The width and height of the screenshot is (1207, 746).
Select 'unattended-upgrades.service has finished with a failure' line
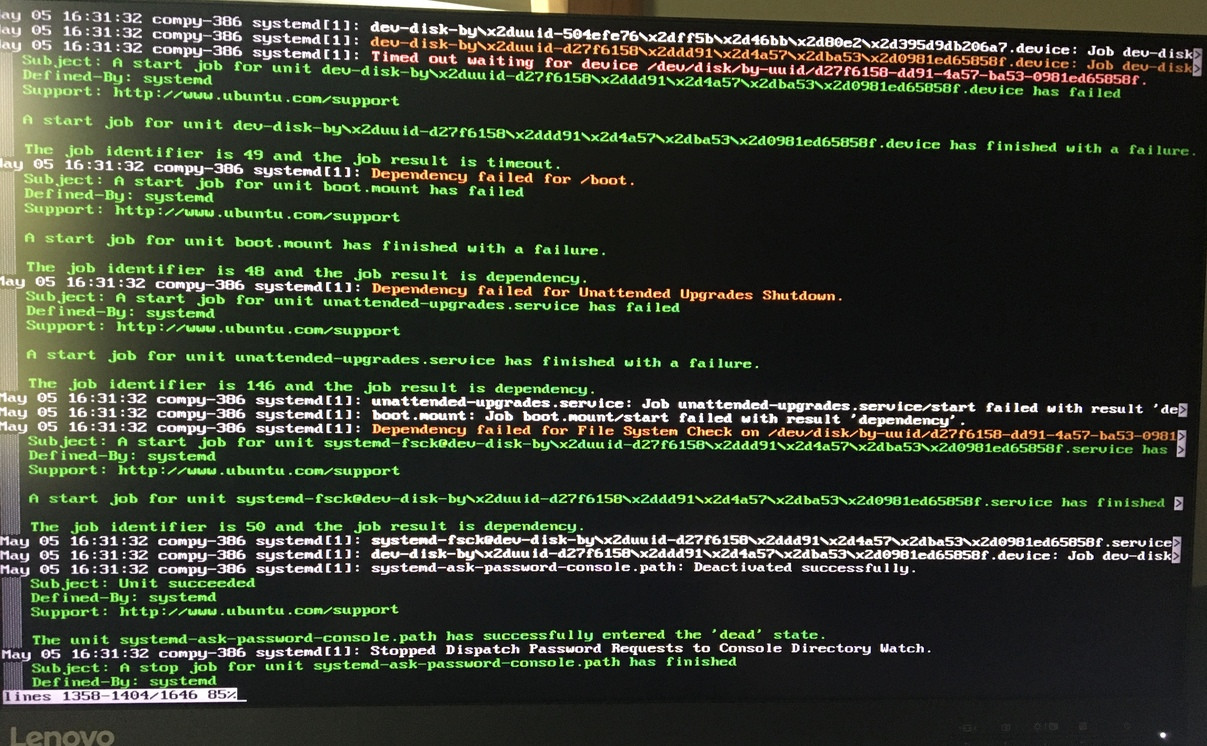[392, 358]
